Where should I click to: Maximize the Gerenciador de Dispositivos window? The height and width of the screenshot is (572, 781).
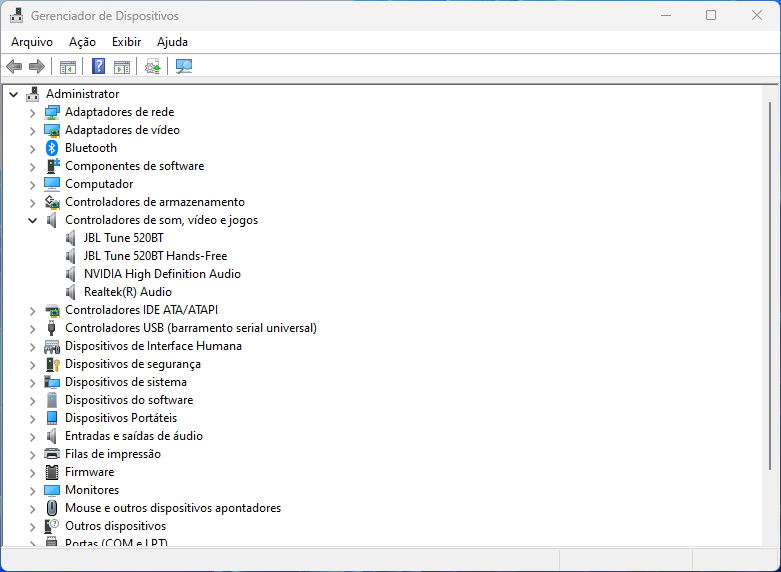[711, 15]
